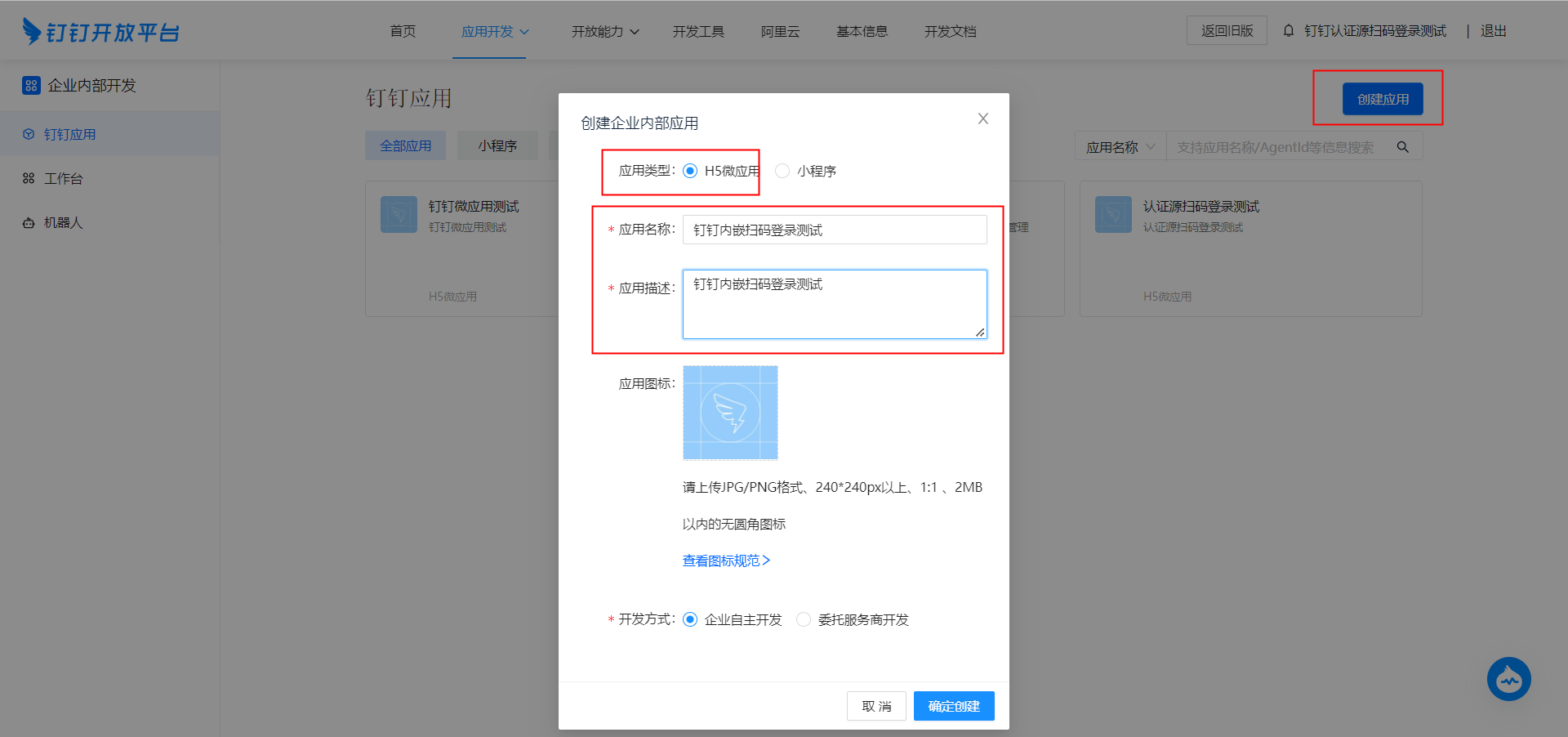Image resolution: width=1568 pixels, height=737 pixels.
Task: Go to 开发文档 in top navigation
Action: tap(950, 32)
